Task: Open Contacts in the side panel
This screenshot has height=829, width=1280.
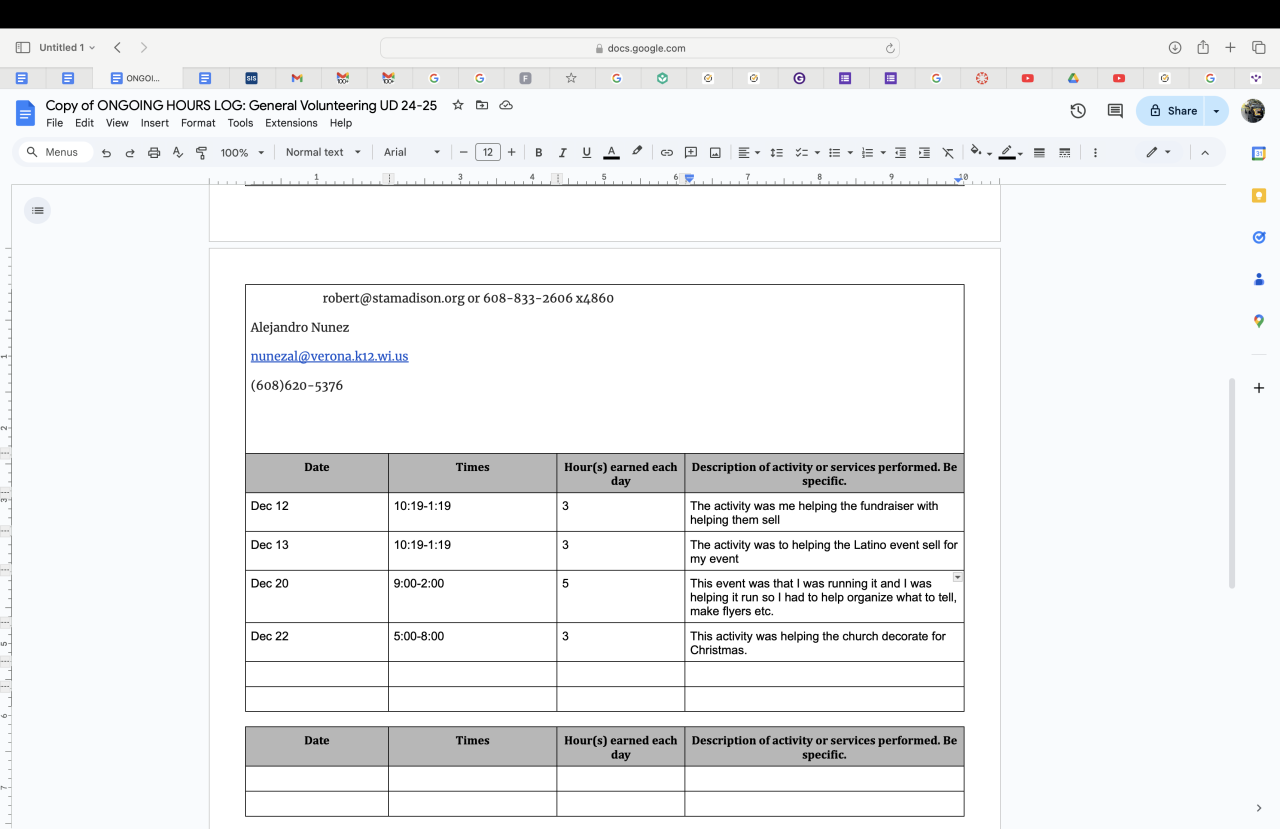Action: [1259, 279]
